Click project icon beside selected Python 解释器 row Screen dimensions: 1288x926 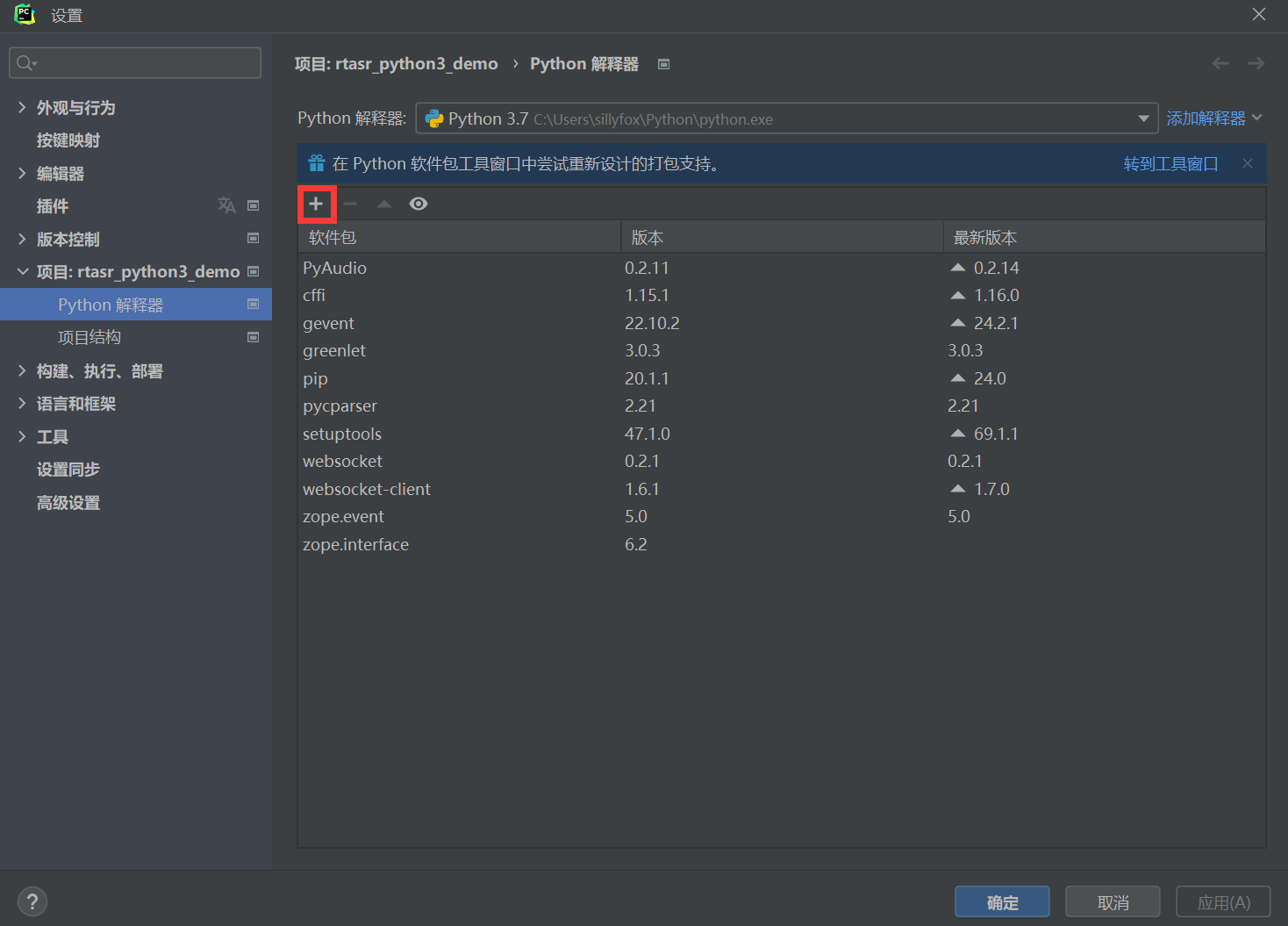coord(253,304)
